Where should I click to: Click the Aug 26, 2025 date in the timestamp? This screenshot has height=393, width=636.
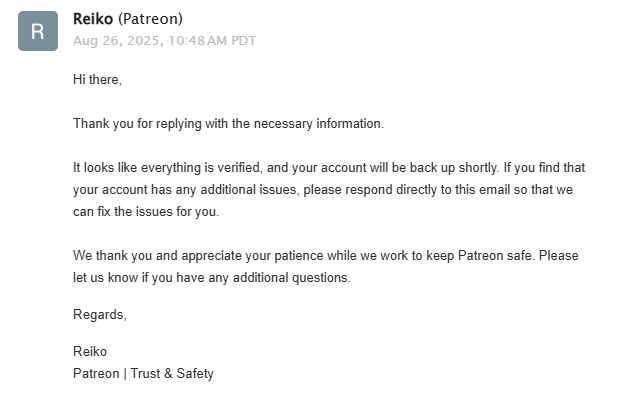pyautogui.click(x=118, y=41)
